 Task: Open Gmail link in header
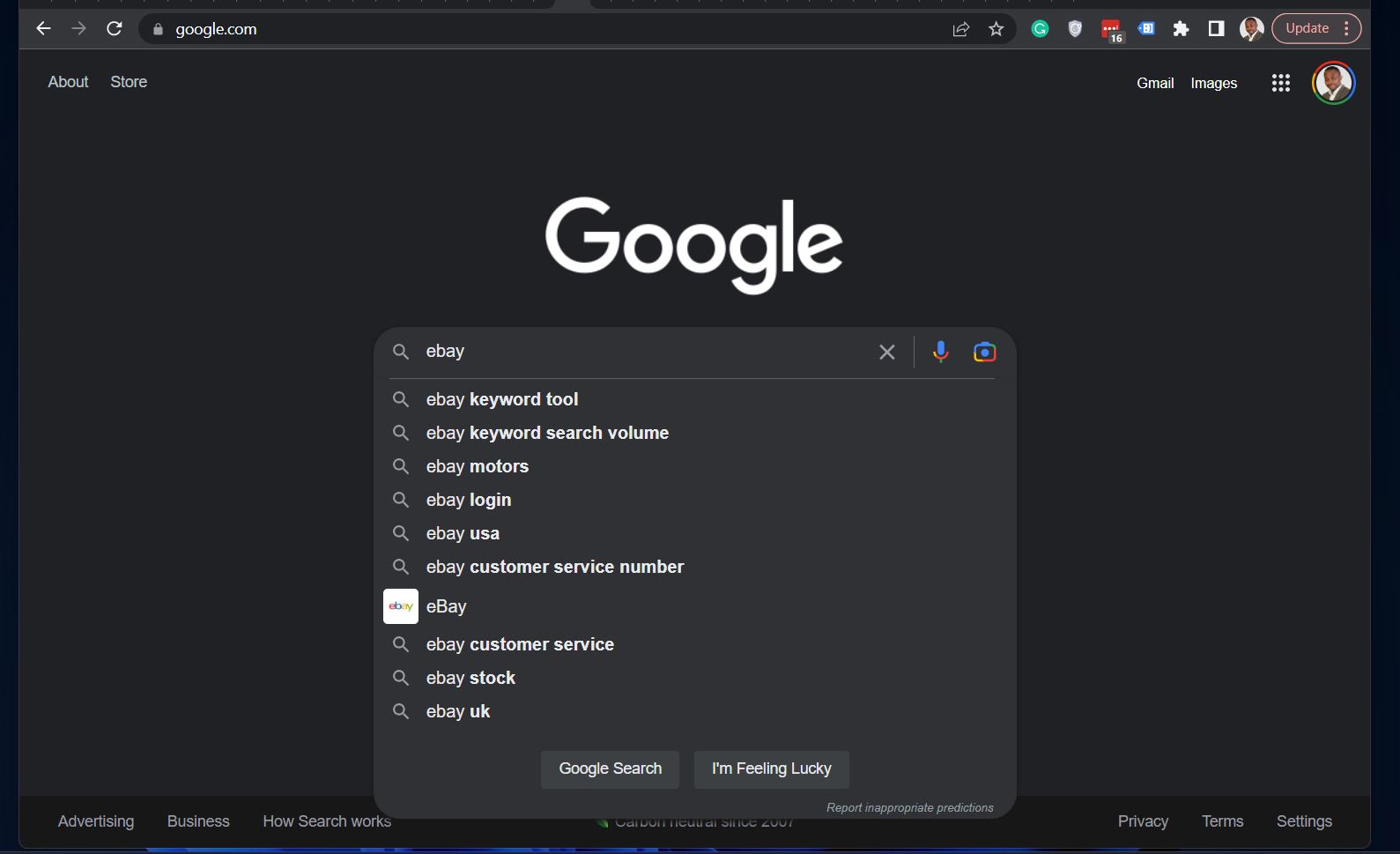tap(1155, 83)
